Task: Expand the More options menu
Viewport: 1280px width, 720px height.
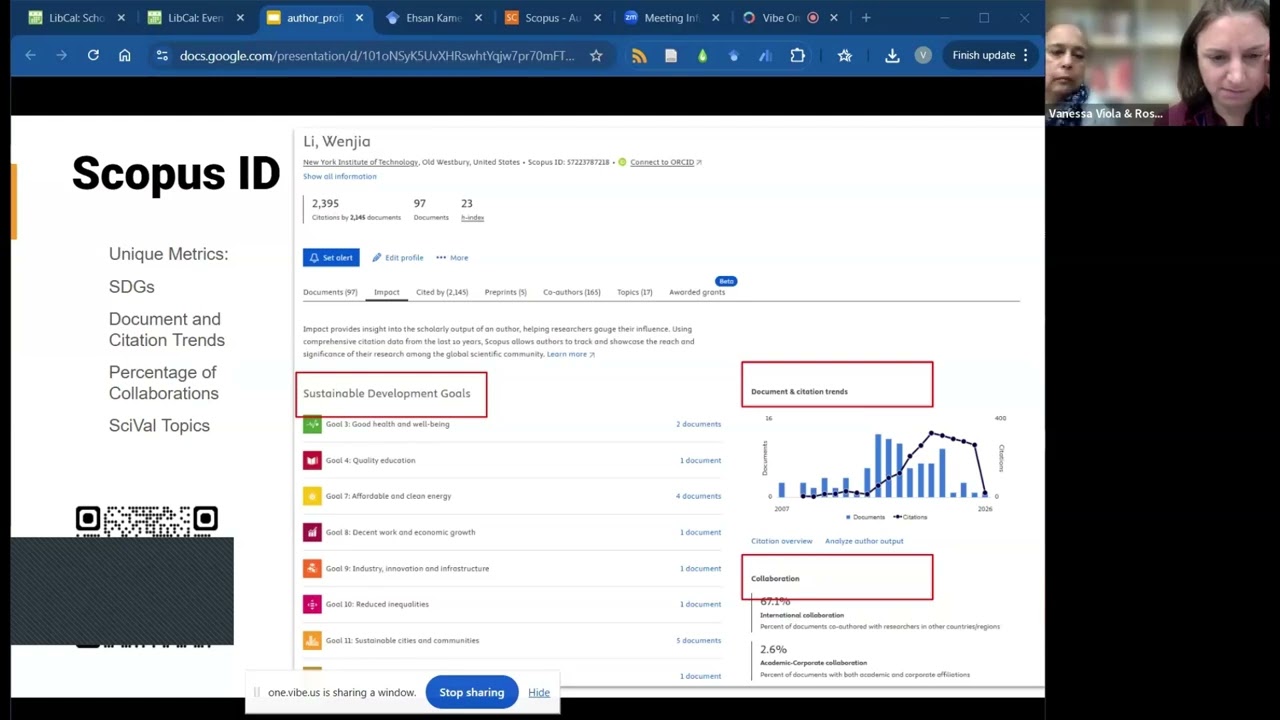Action: (x=452, y=258)
